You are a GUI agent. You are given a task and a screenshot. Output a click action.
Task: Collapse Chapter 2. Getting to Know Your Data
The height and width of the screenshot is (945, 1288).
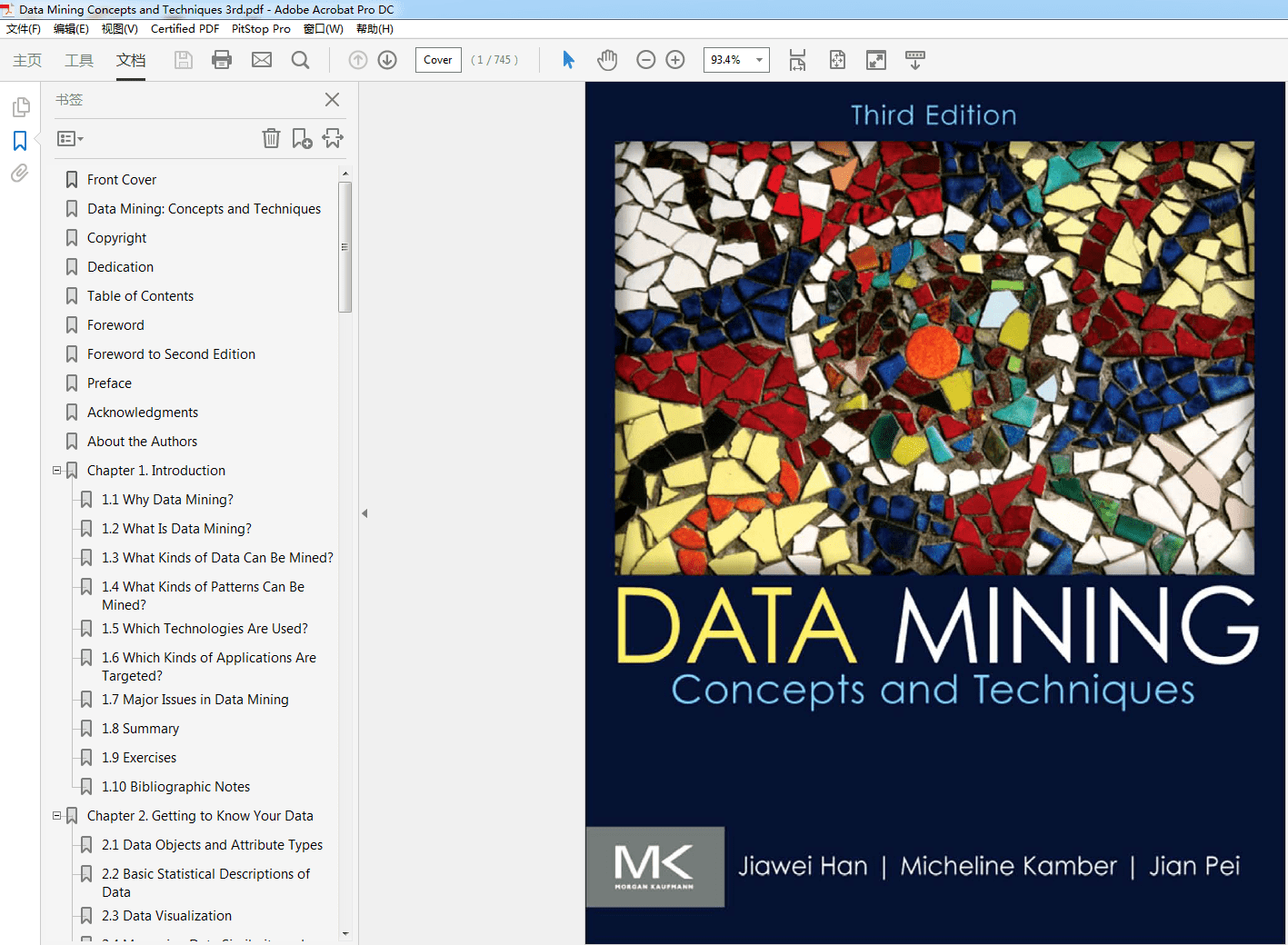56,815
